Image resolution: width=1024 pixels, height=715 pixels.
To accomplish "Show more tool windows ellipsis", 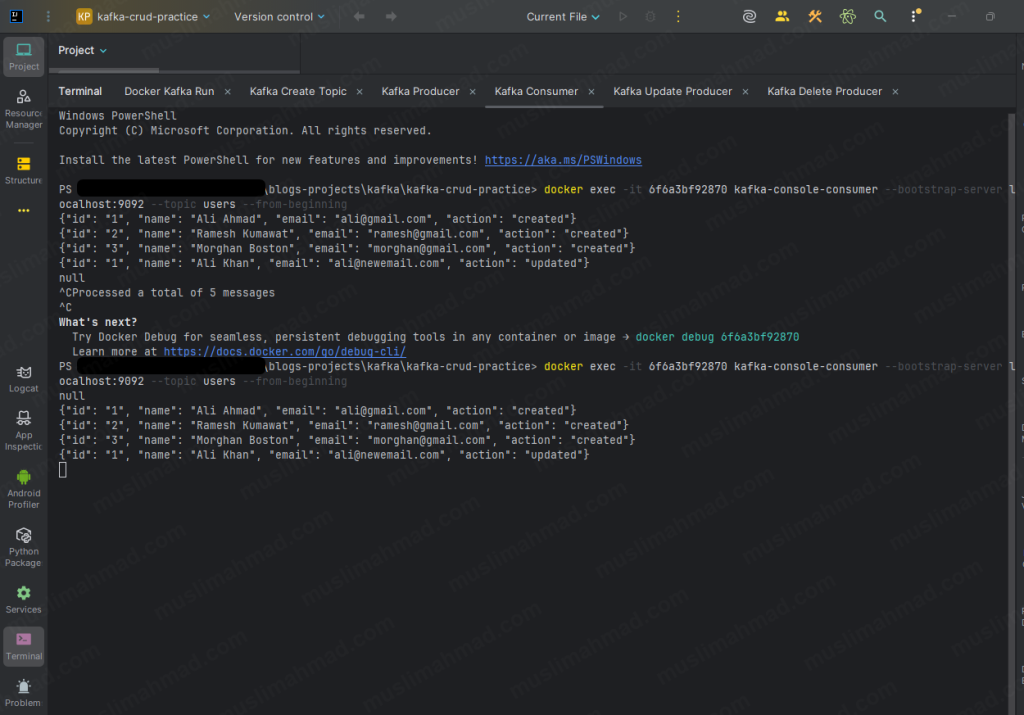I will [24, 210].
